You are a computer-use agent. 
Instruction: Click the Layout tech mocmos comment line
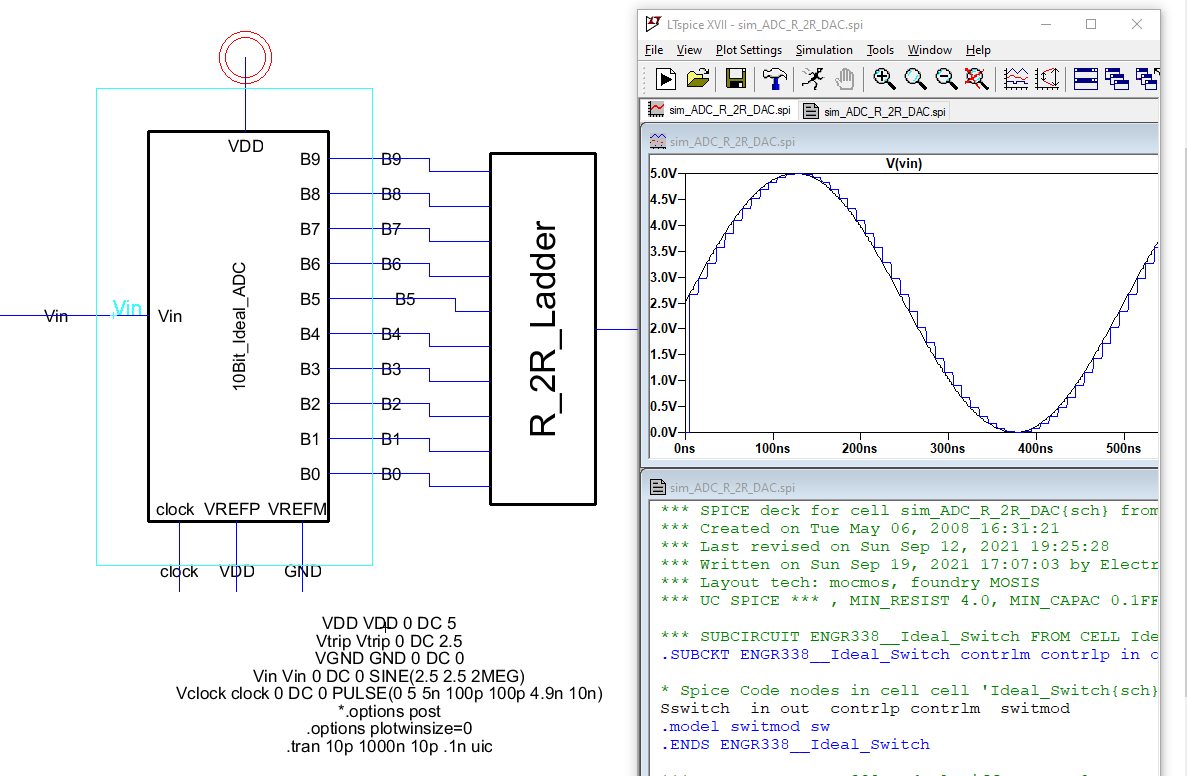click(x=849, y=582)
